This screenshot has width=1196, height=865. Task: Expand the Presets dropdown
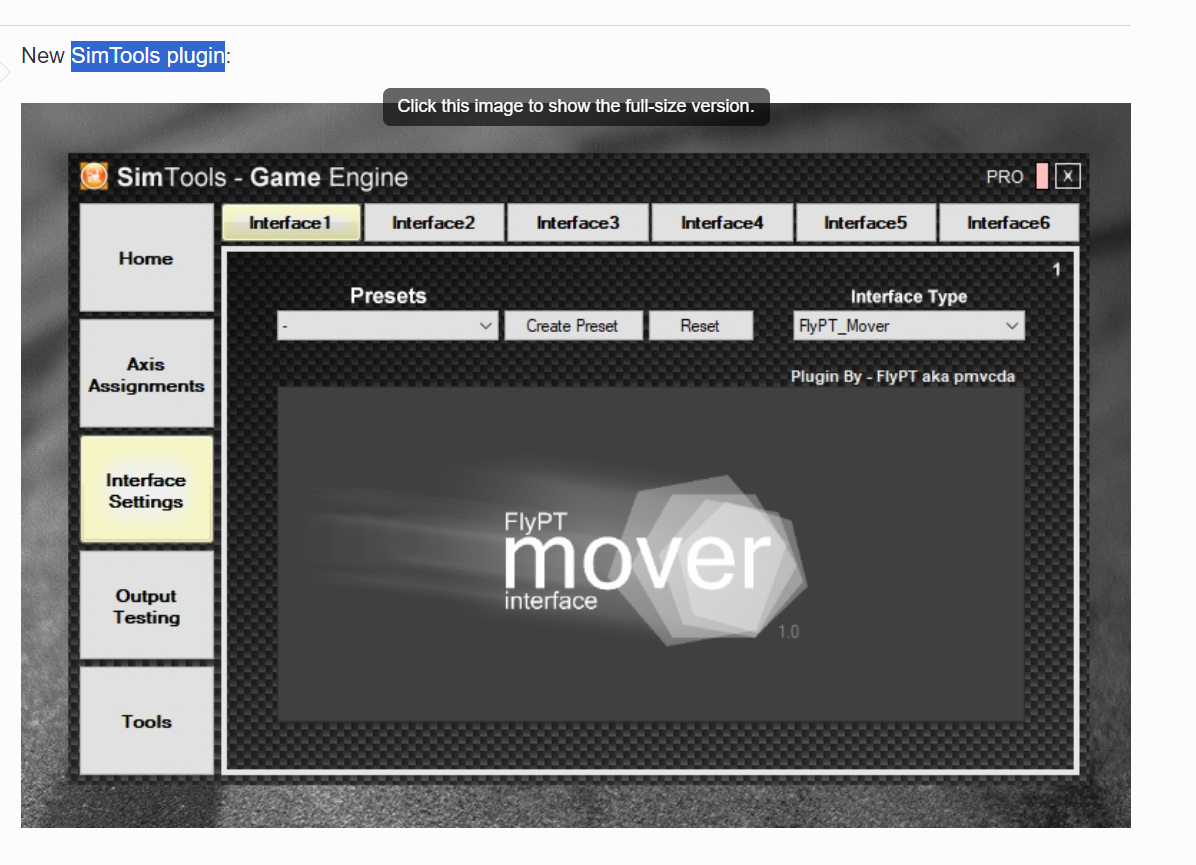(x=387, y=326)
